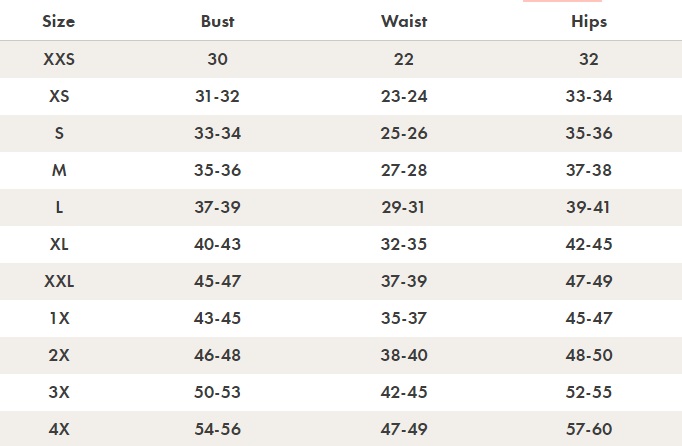This screenshot has width=682, height=446.
Task: Click waist value 22 in XXS row
Action: click(x=404, y=59)
